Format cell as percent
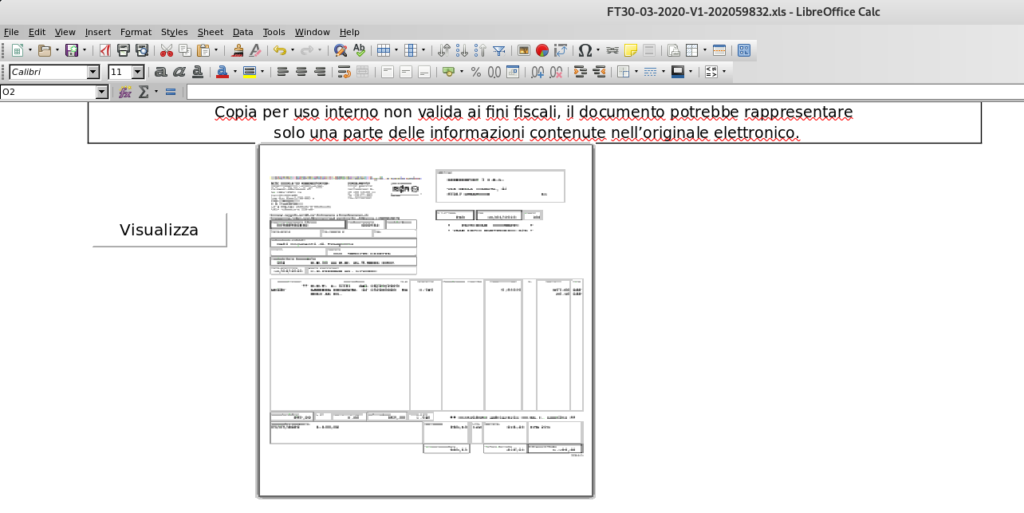Image resolution: width=1024 pixels, height=513 pixels. [x=476, y=72]
